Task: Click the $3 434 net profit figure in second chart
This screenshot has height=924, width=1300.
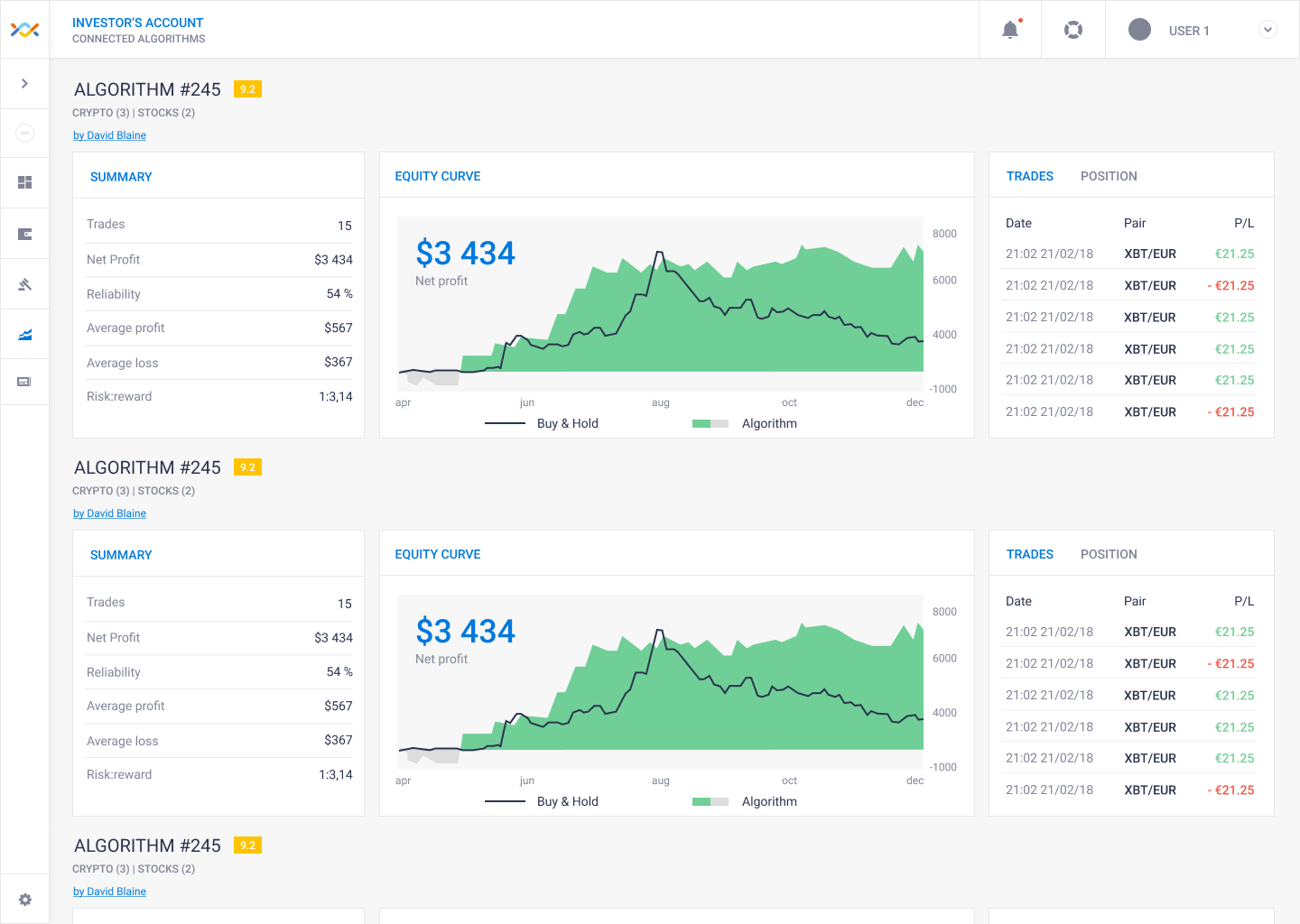Action: 465,631
